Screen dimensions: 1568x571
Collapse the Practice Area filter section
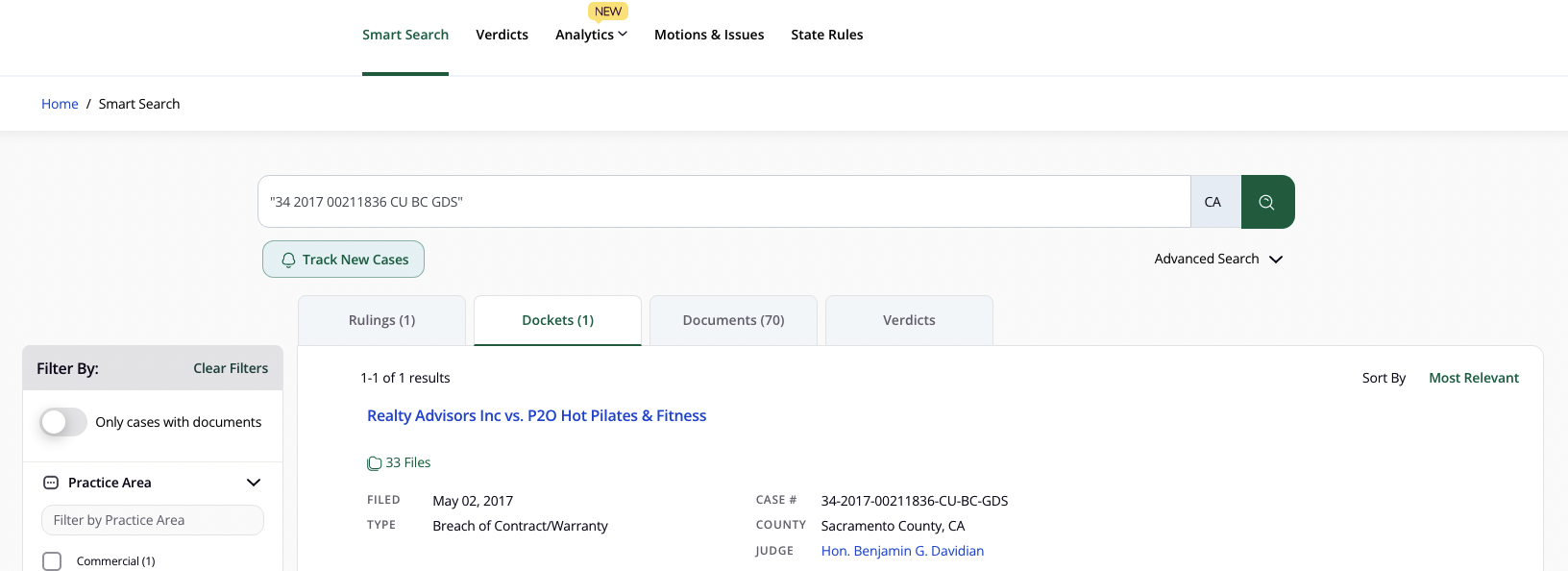tap(254, 483)
